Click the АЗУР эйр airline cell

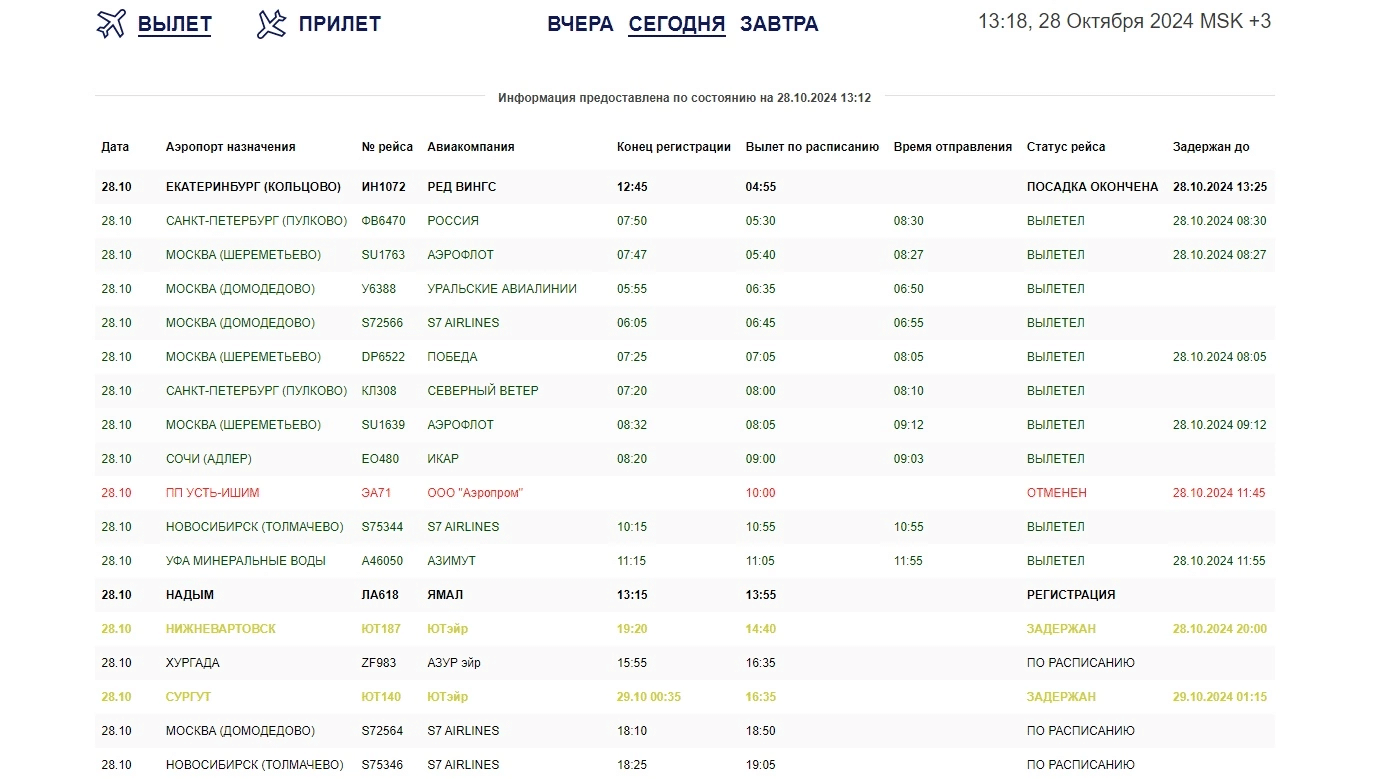(x=454, y=663)
